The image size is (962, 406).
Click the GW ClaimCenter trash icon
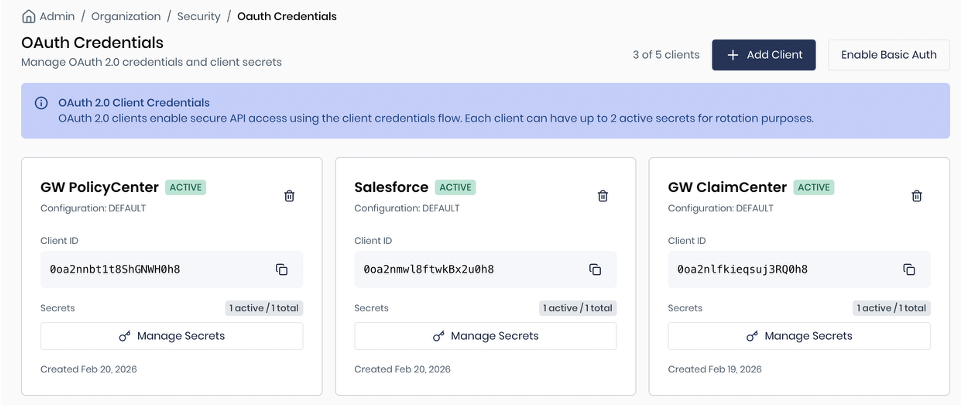(917, 196)
